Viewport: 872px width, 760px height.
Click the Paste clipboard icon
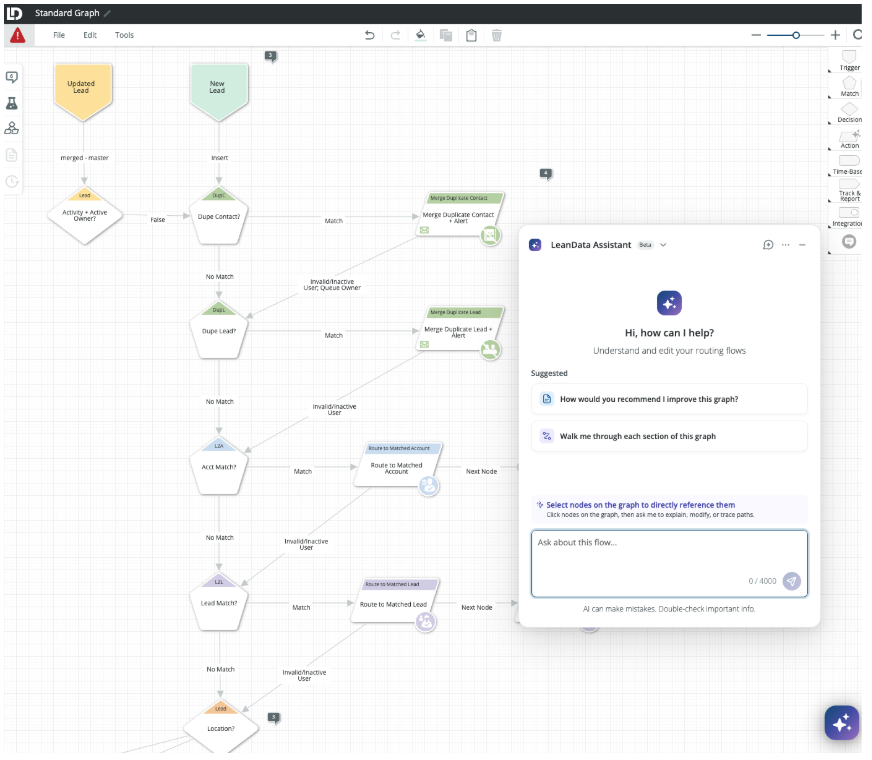pos(472,36)
